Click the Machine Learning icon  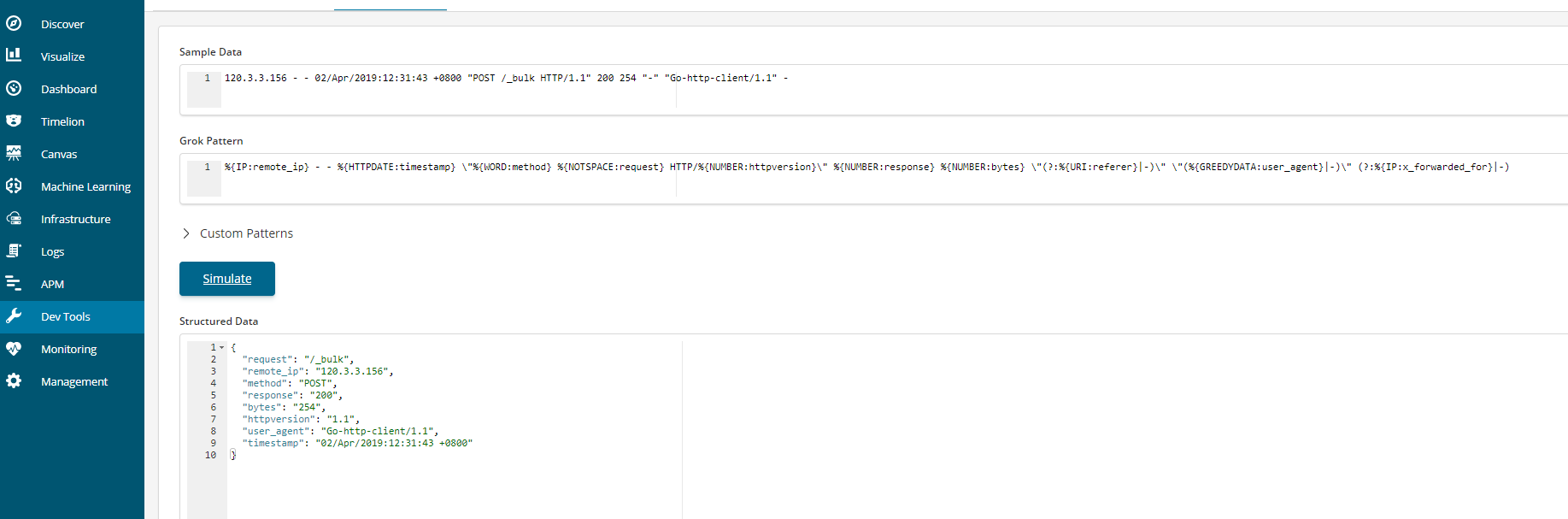tap(14, 186)
